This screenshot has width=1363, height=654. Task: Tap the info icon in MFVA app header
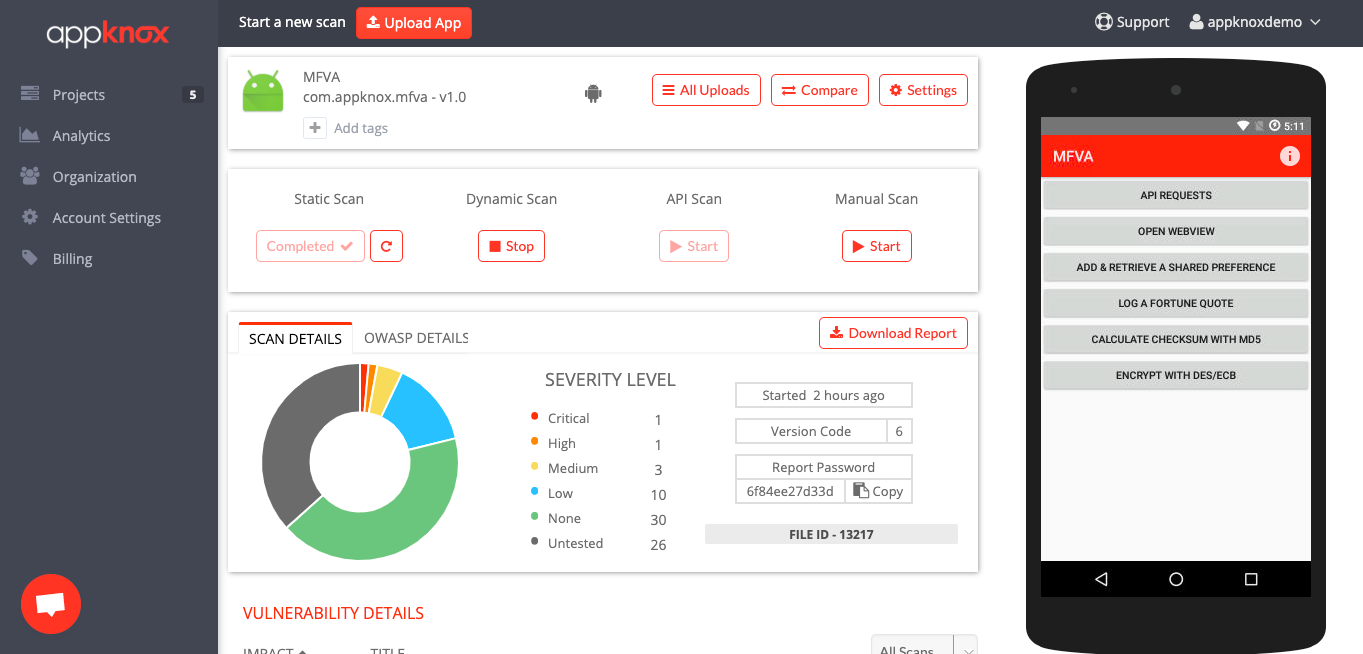pos(1289,156)
